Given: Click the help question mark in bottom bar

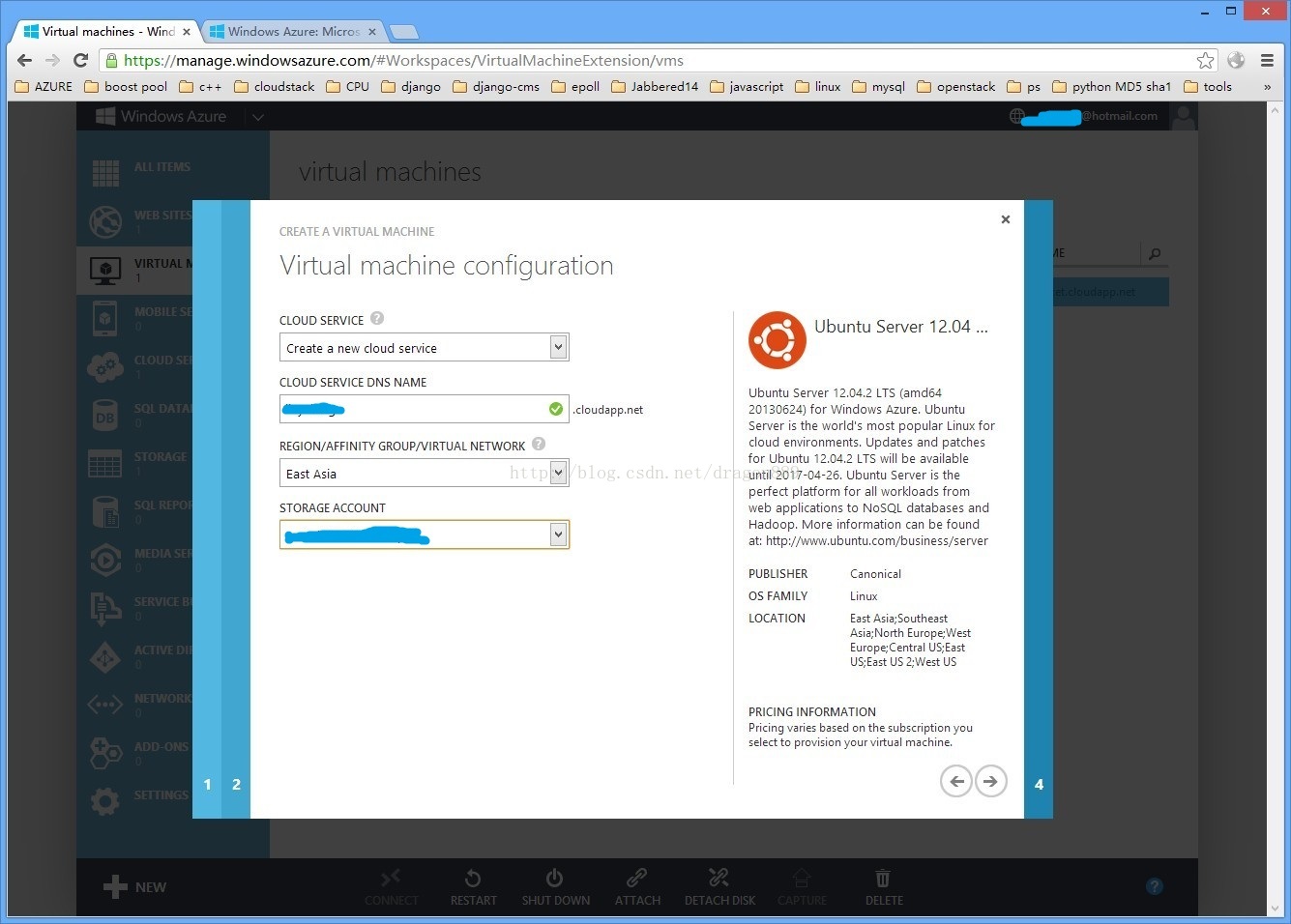Looking at the screenshot, I should [x=1155, y=886].
